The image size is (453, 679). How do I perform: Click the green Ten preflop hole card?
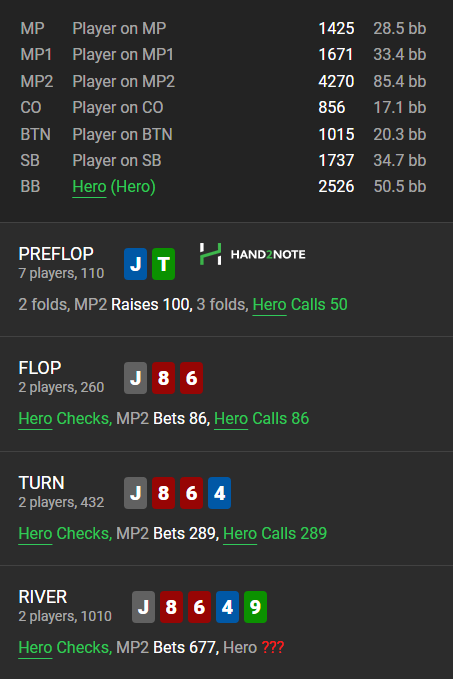pos(164,264)
